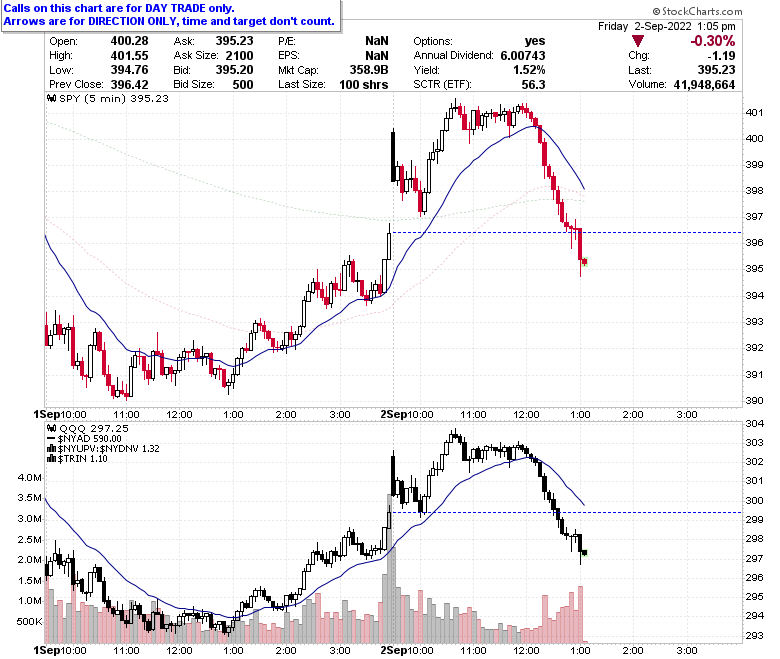Click the green last-price marker on the SPY chart
This screenshot has width=780, height=659.
[585, 262]
